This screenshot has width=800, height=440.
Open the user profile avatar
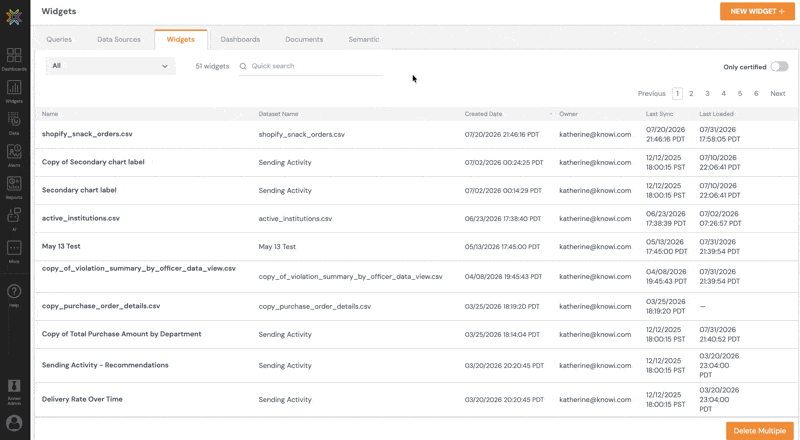(14, 423)
